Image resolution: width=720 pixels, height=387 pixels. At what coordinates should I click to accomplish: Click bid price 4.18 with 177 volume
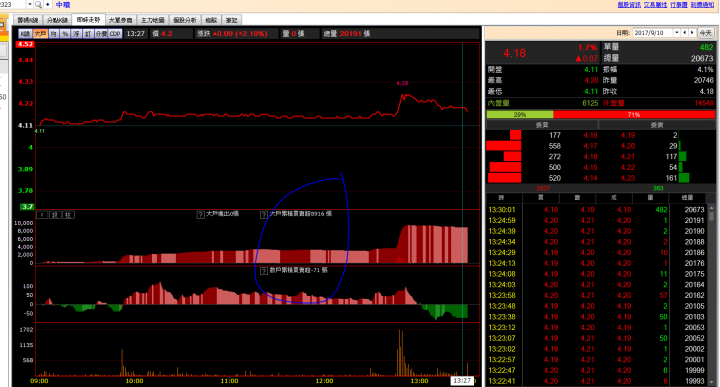pyautogui.click(x=591, y=135)
